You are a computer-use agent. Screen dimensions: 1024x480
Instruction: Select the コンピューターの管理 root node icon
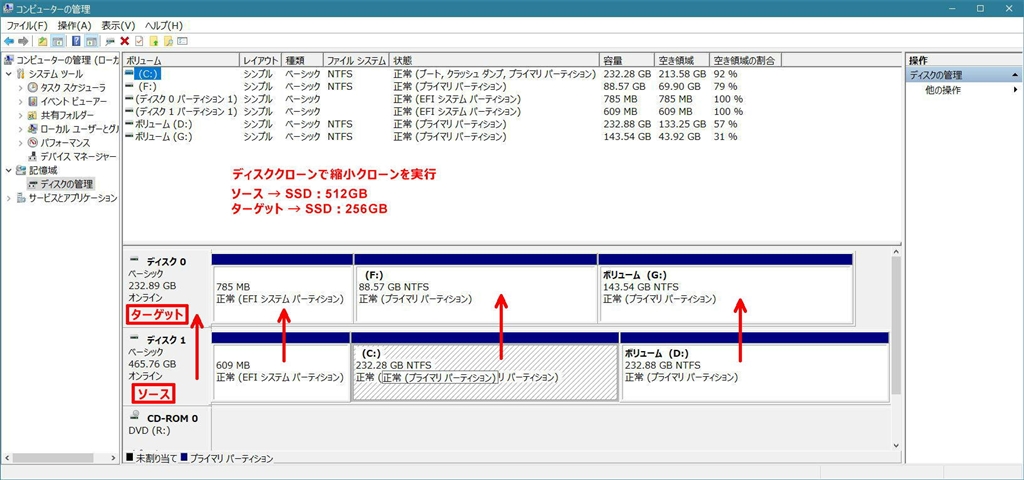click(8, 60)
